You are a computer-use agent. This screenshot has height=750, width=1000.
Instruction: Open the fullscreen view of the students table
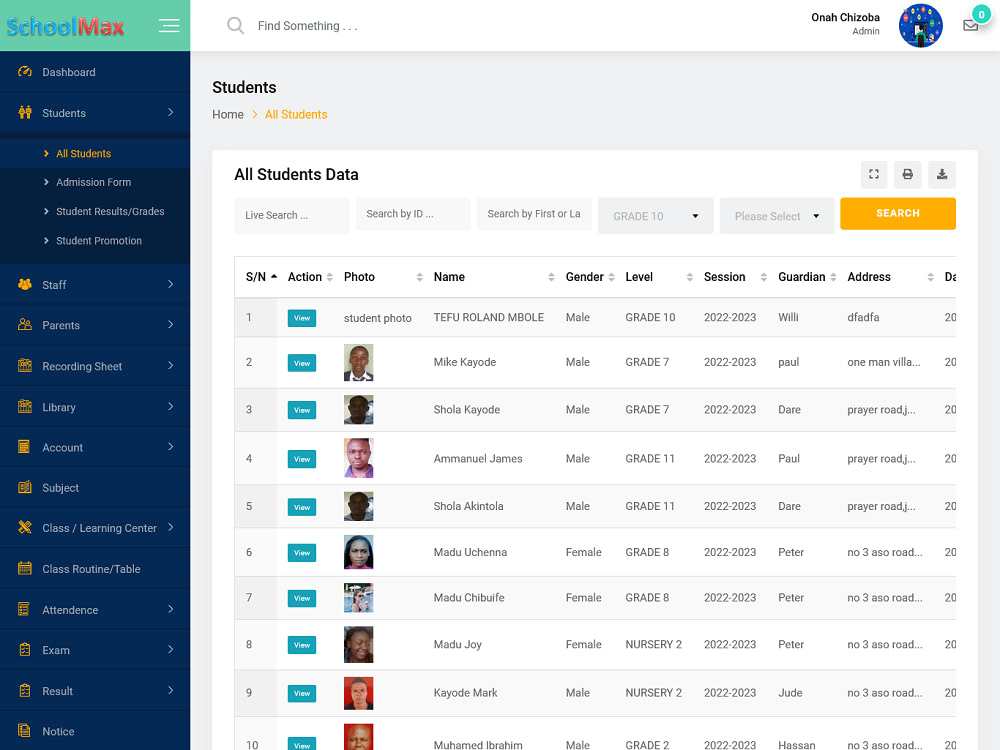pyautogui.click(x=873, y=174)
